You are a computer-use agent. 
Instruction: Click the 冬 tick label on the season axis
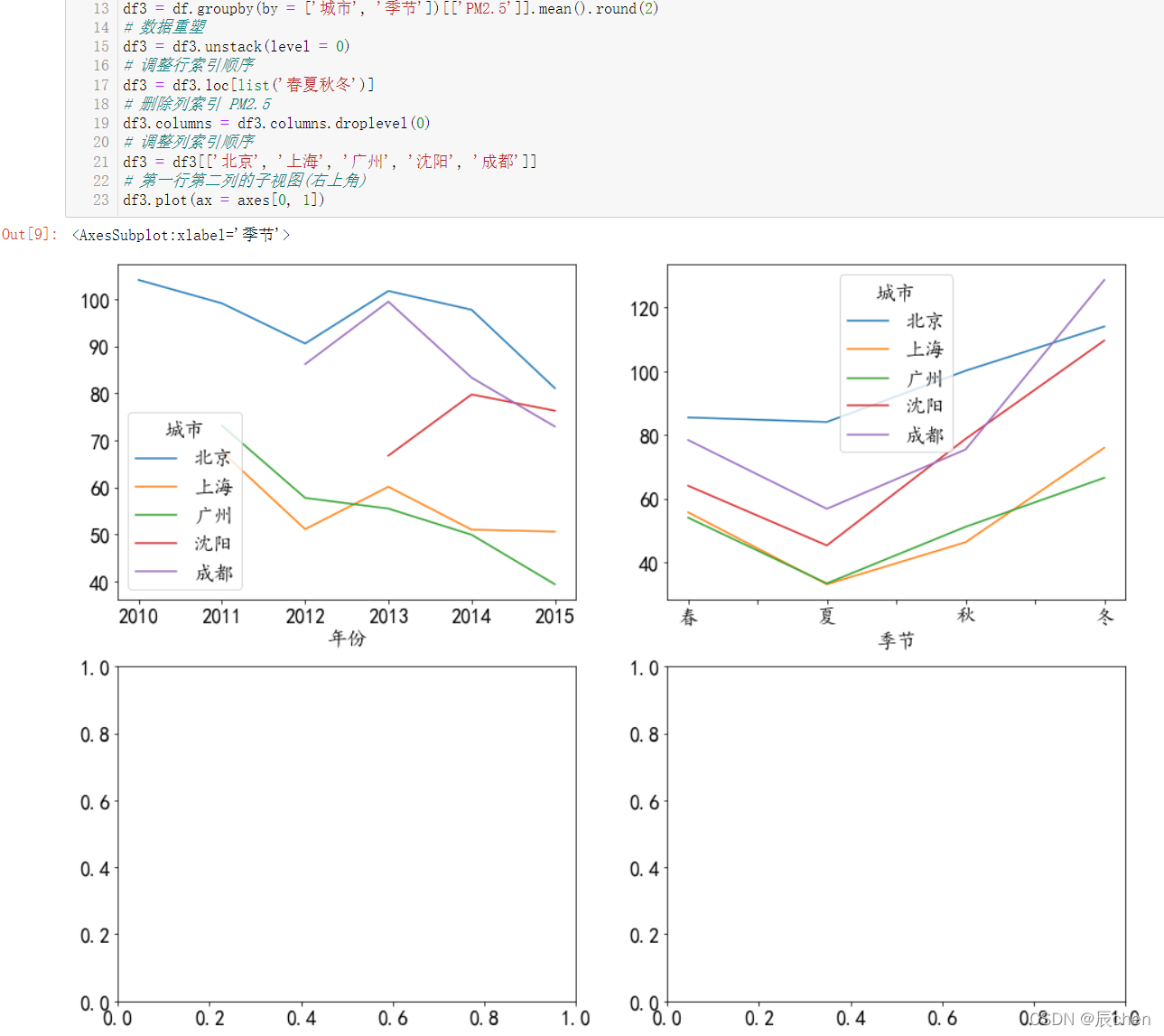1105,616
